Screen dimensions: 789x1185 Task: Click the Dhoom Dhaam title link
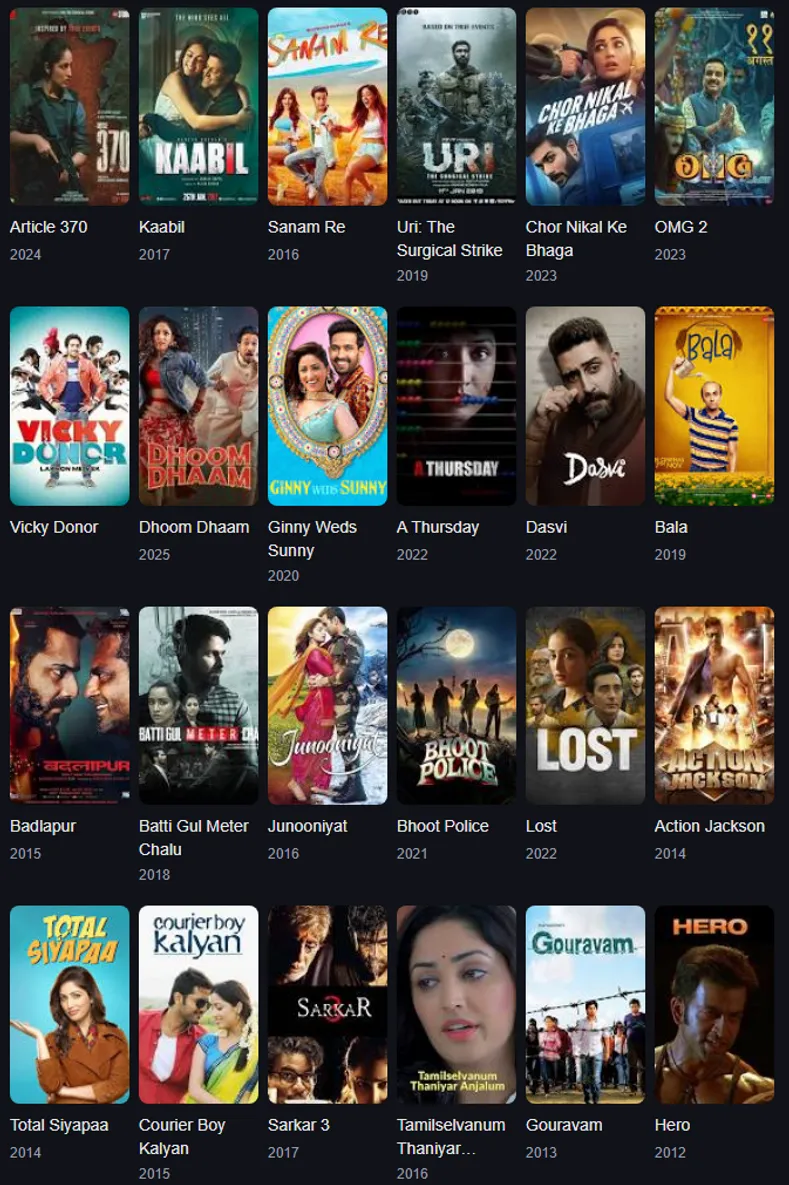click(194, 527)
